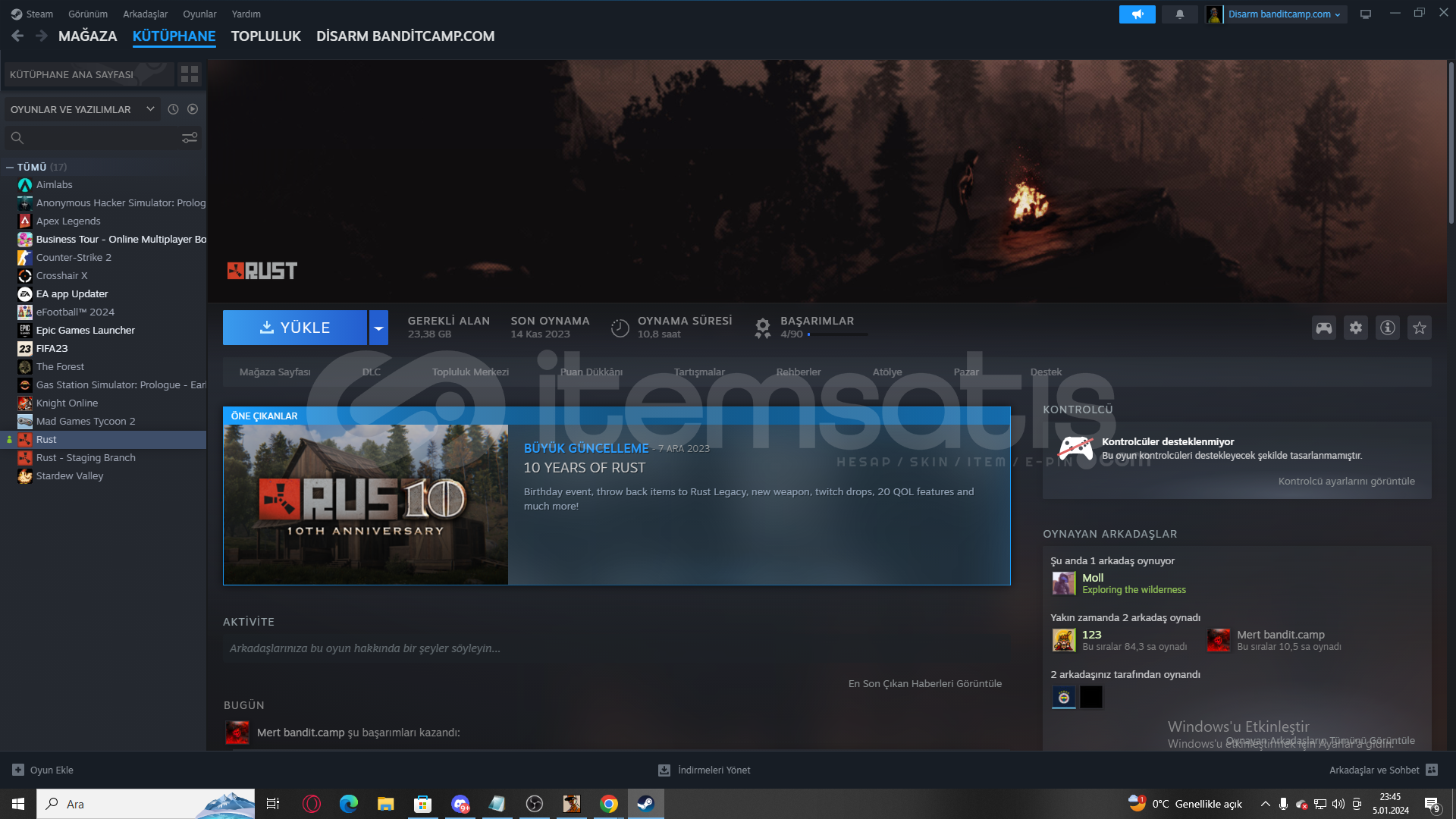Screen dimensions: 1456x819
Task: Open friend Moll's avatar
Action: point(1064,583)
